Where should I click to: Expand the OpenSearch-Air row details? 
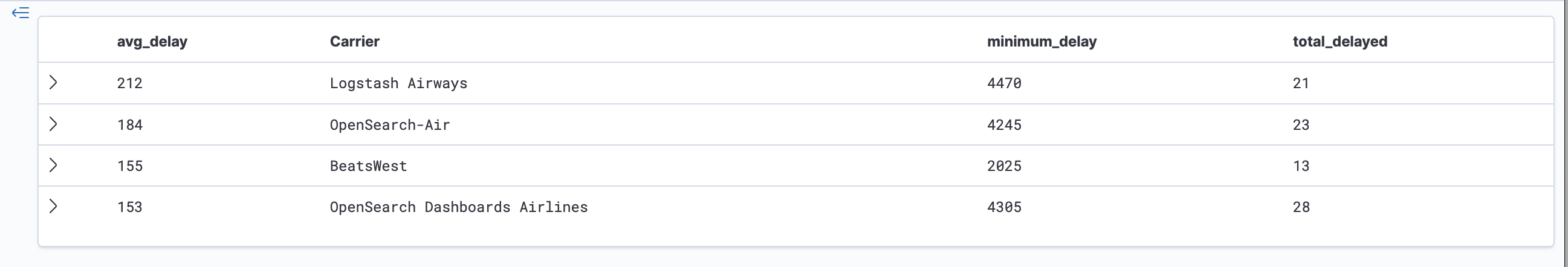pos(54,124)
